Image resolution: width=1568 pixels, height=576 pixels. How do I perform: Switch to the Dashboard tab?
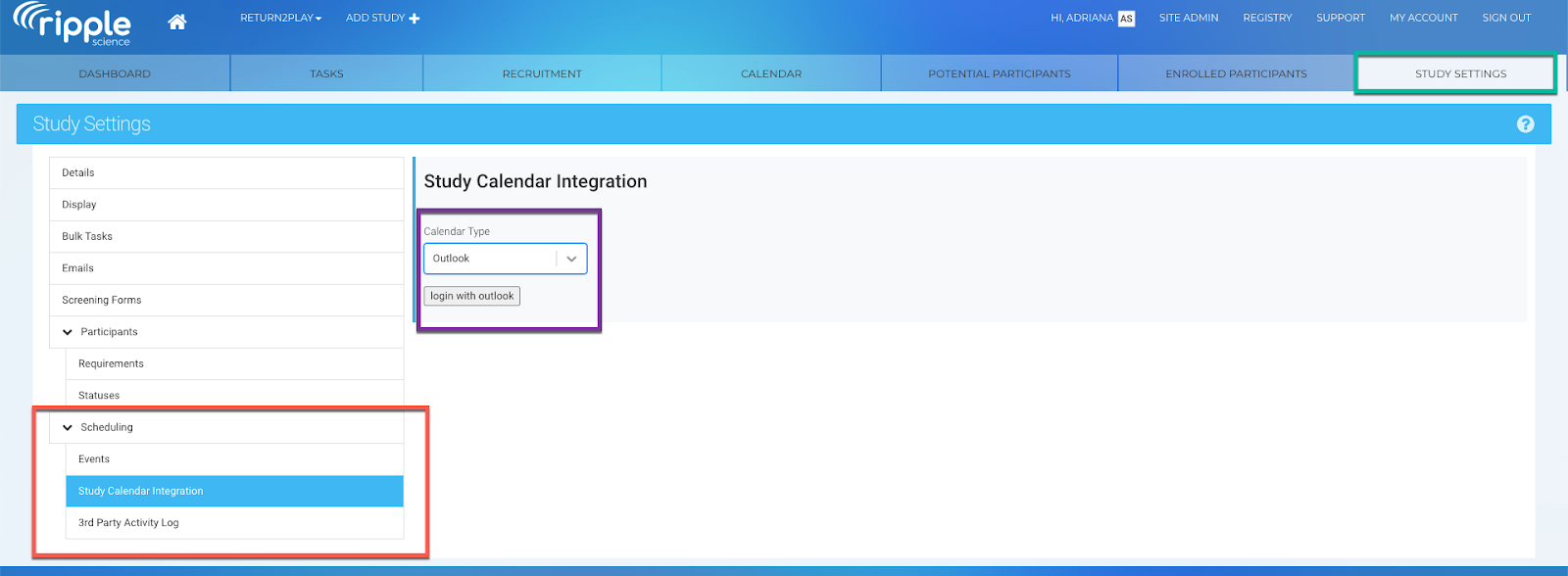point(115,73)
